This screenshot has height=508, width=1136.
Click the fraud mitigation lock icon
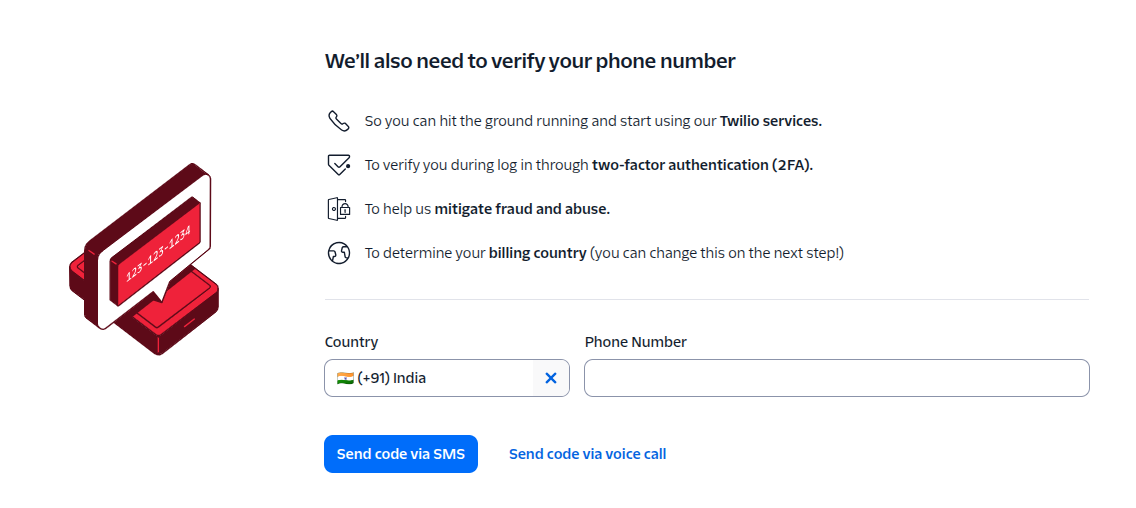pos(338,209)
